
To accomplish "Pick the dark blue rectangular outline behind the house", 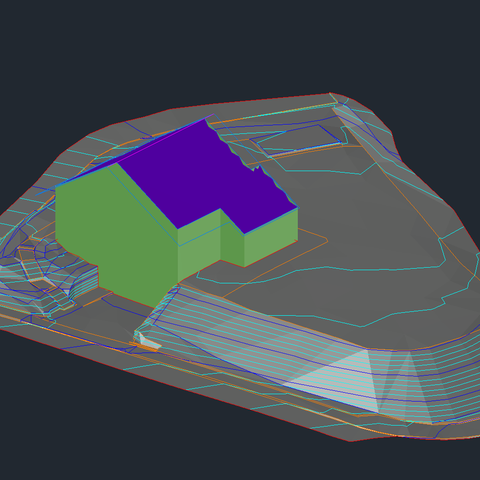I will point(296,139).
